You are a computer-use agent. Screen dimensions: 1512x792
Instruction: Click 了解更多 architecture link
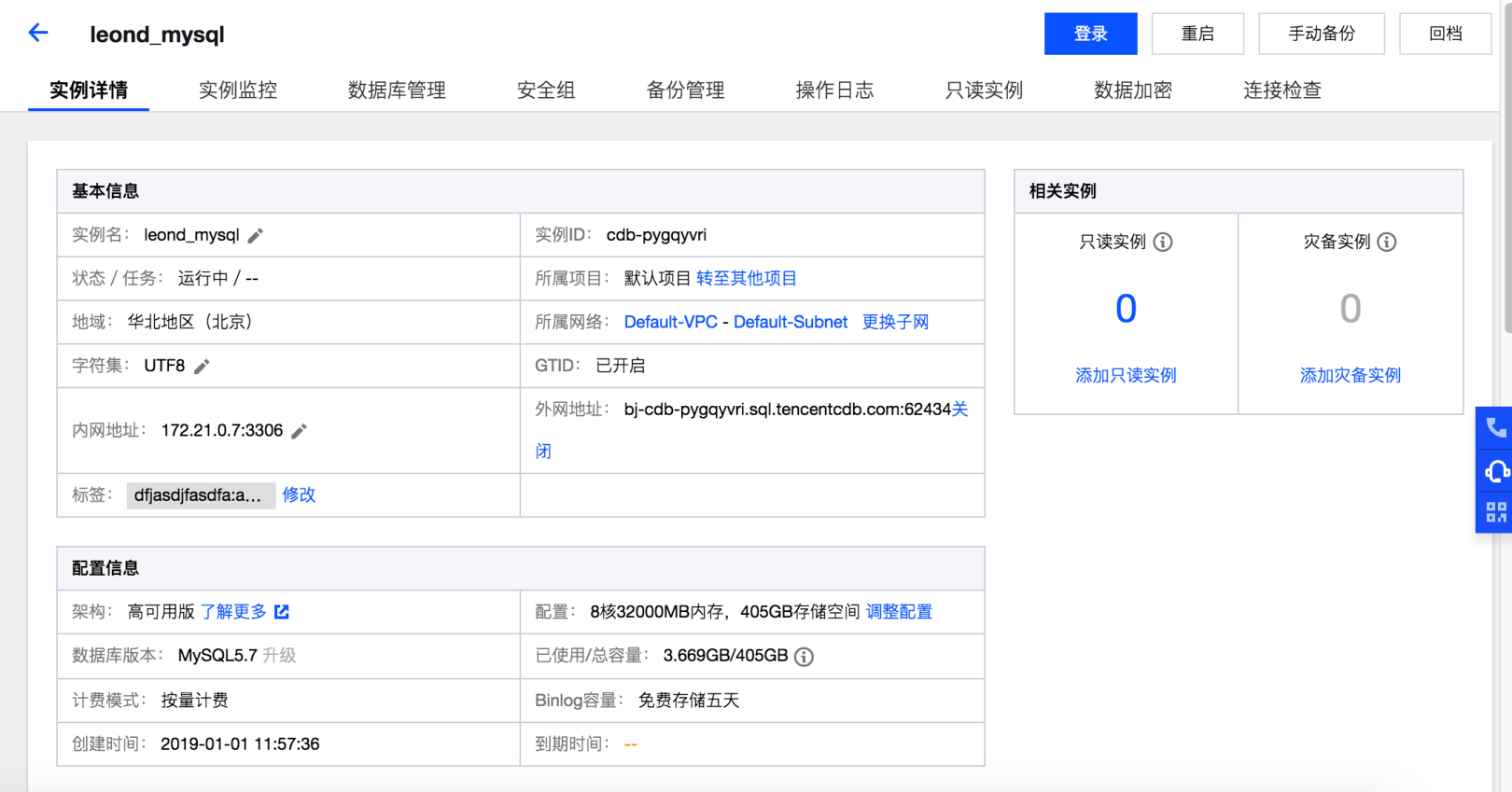[x=233, y=612]
